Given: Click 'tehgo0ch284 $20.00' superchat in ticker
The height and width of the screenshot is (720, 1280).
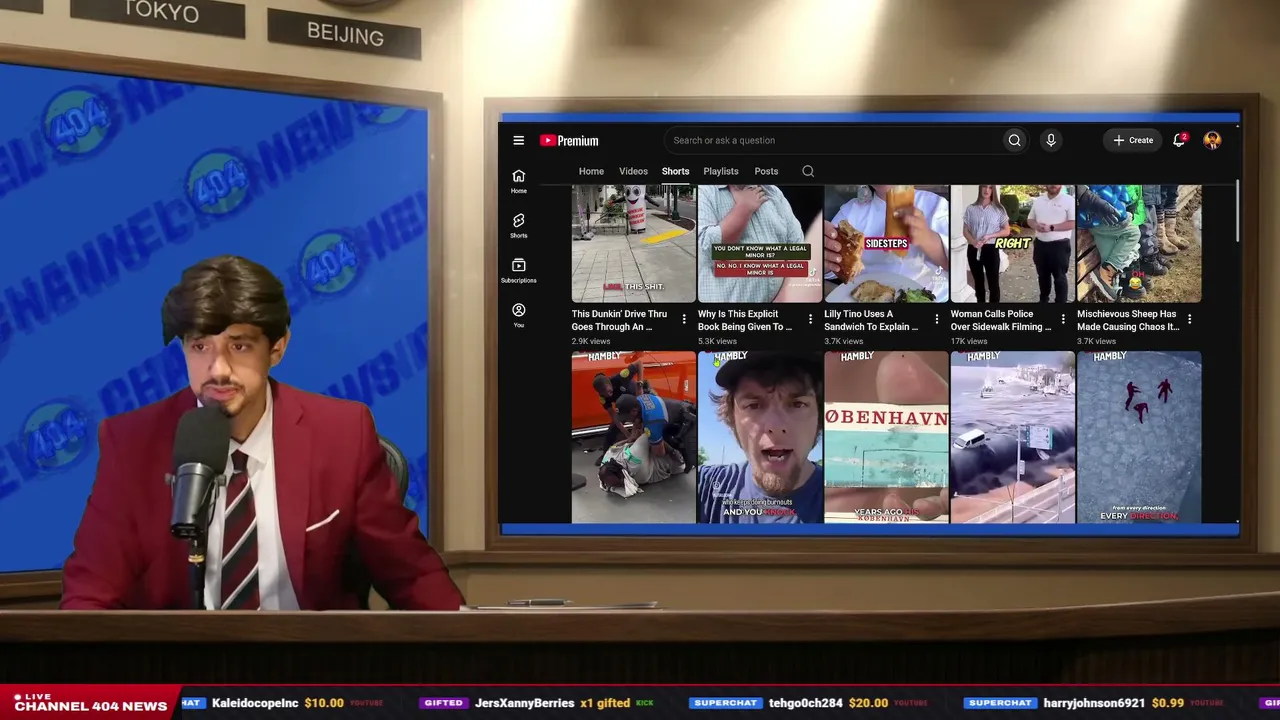Looking at the screenshot, I should click(x=828, y=703).
